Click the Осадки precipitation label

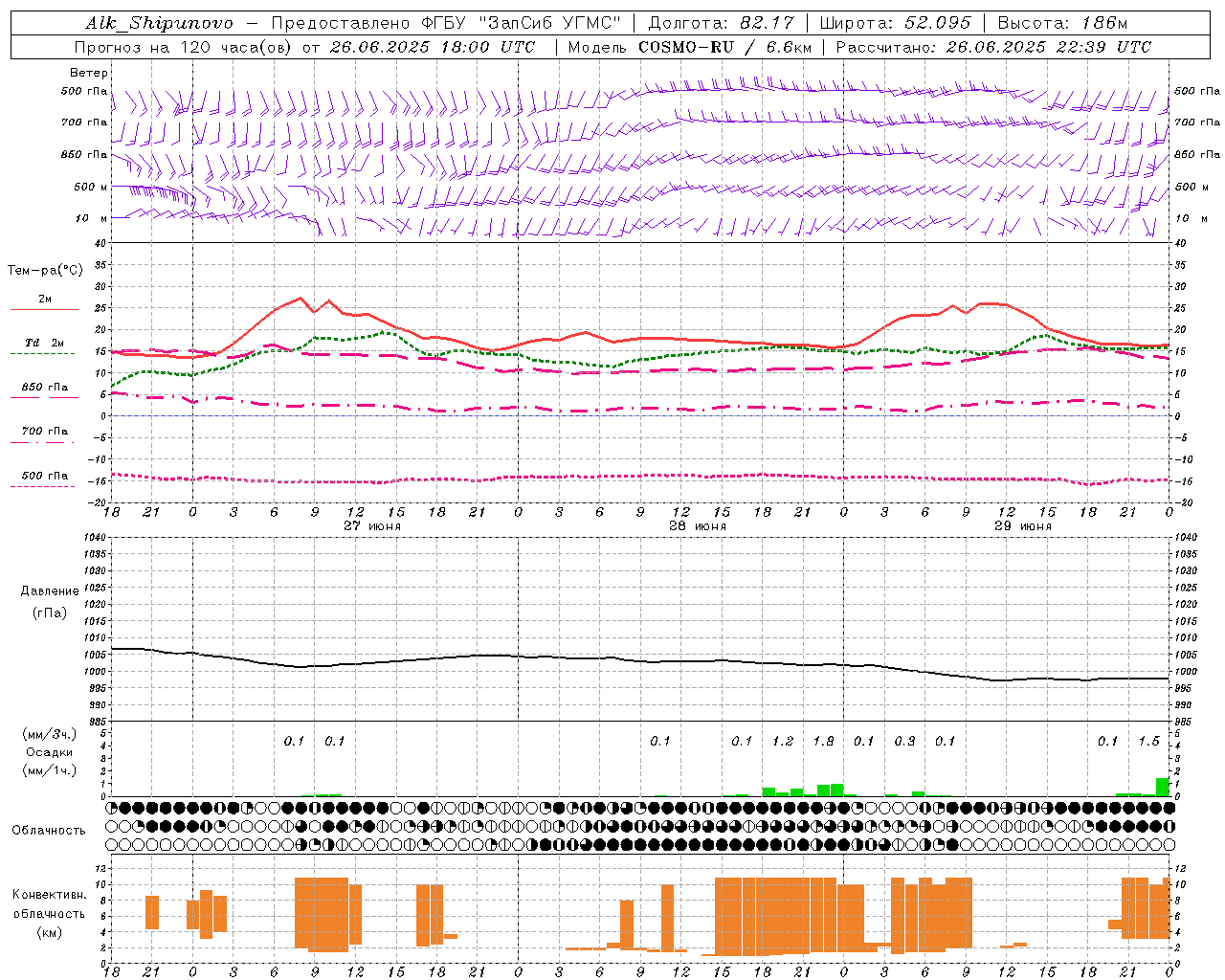point(50,752)
